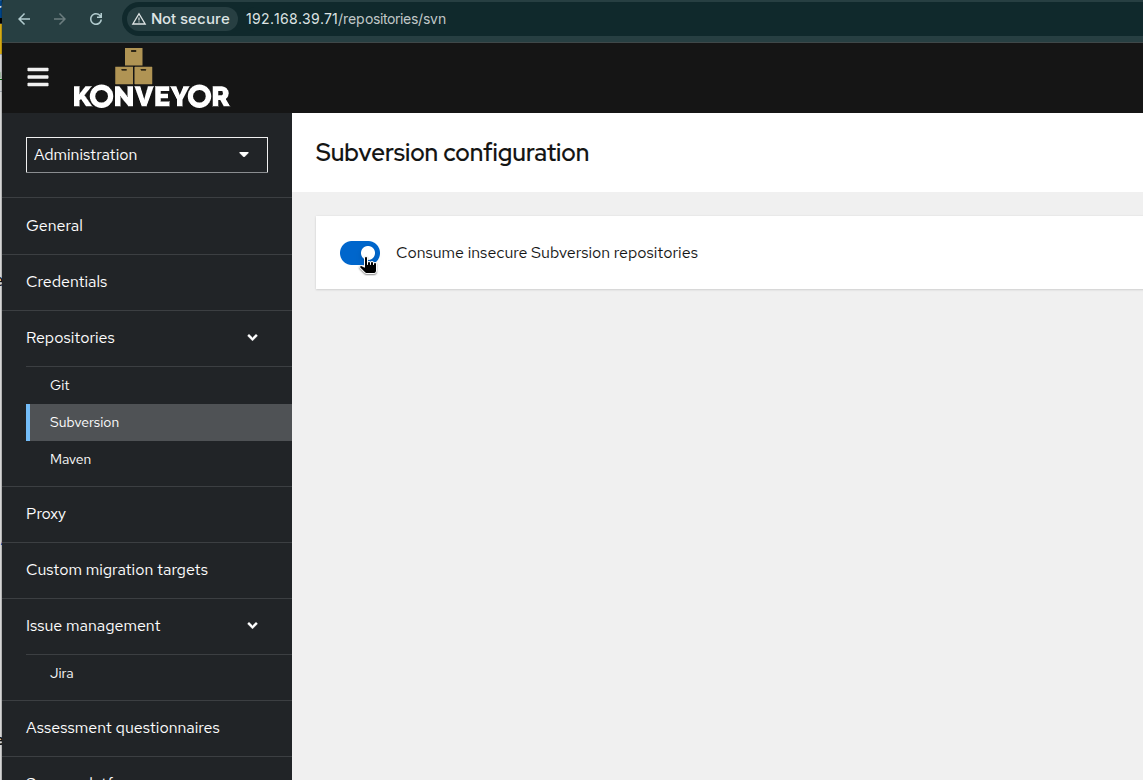Collapse the Issue management section chevron
This screenshot has width=1143, height=780.
[x=253, y=626]
